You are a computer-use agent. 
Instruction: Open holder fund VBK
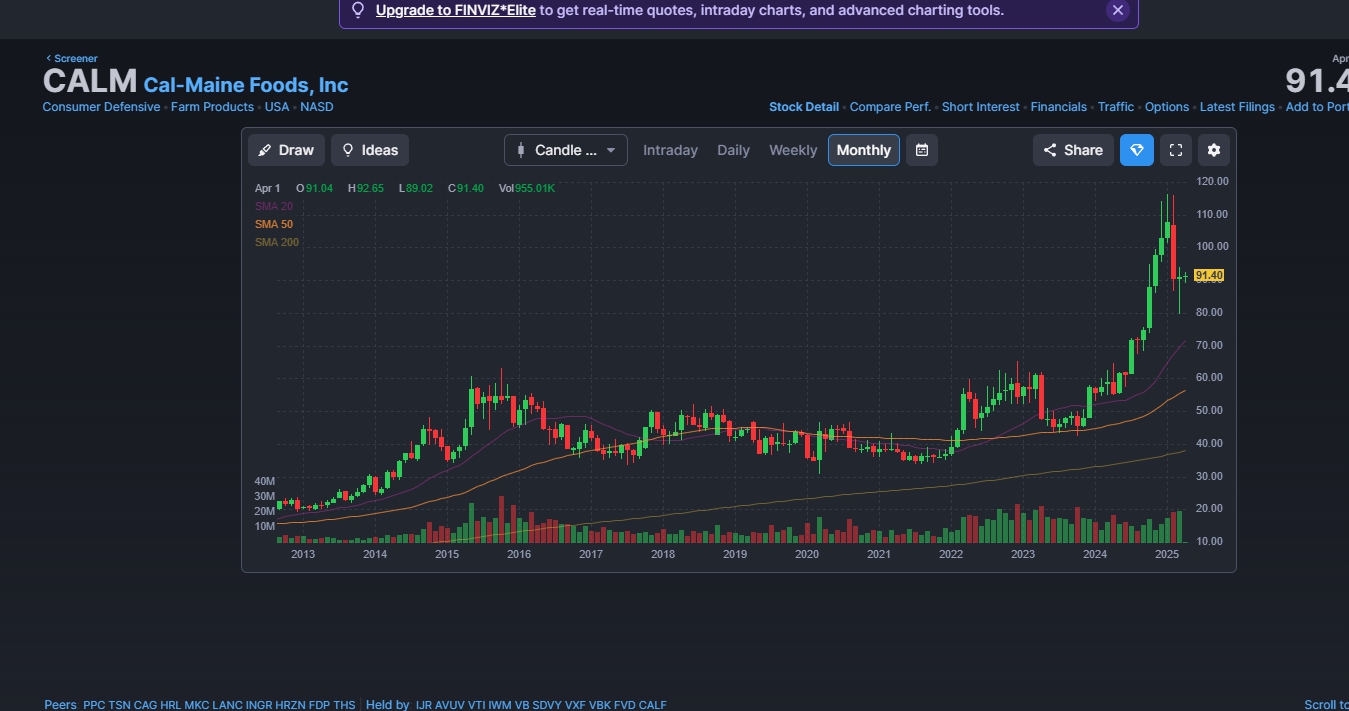click(601, 705)
